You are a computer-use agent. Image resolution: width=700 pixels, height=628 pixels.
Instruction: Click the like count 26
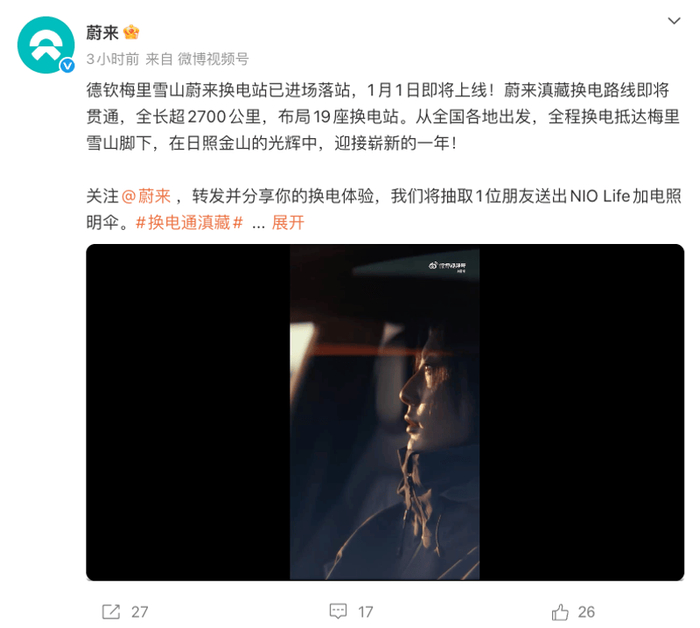[x=586, y=612]
